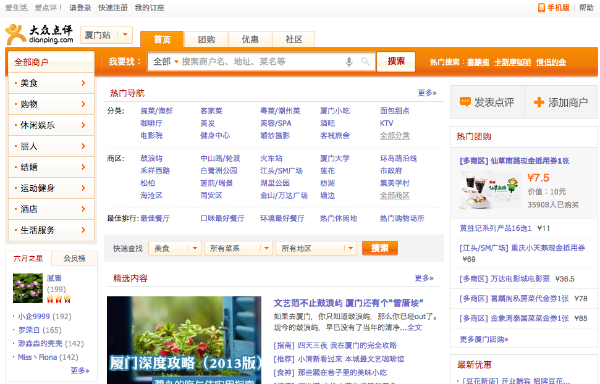Click user 罗深白 in the ranking
The height and width of the screenshot is (384, 600).
pyautogui.click(x=29, y=330)
